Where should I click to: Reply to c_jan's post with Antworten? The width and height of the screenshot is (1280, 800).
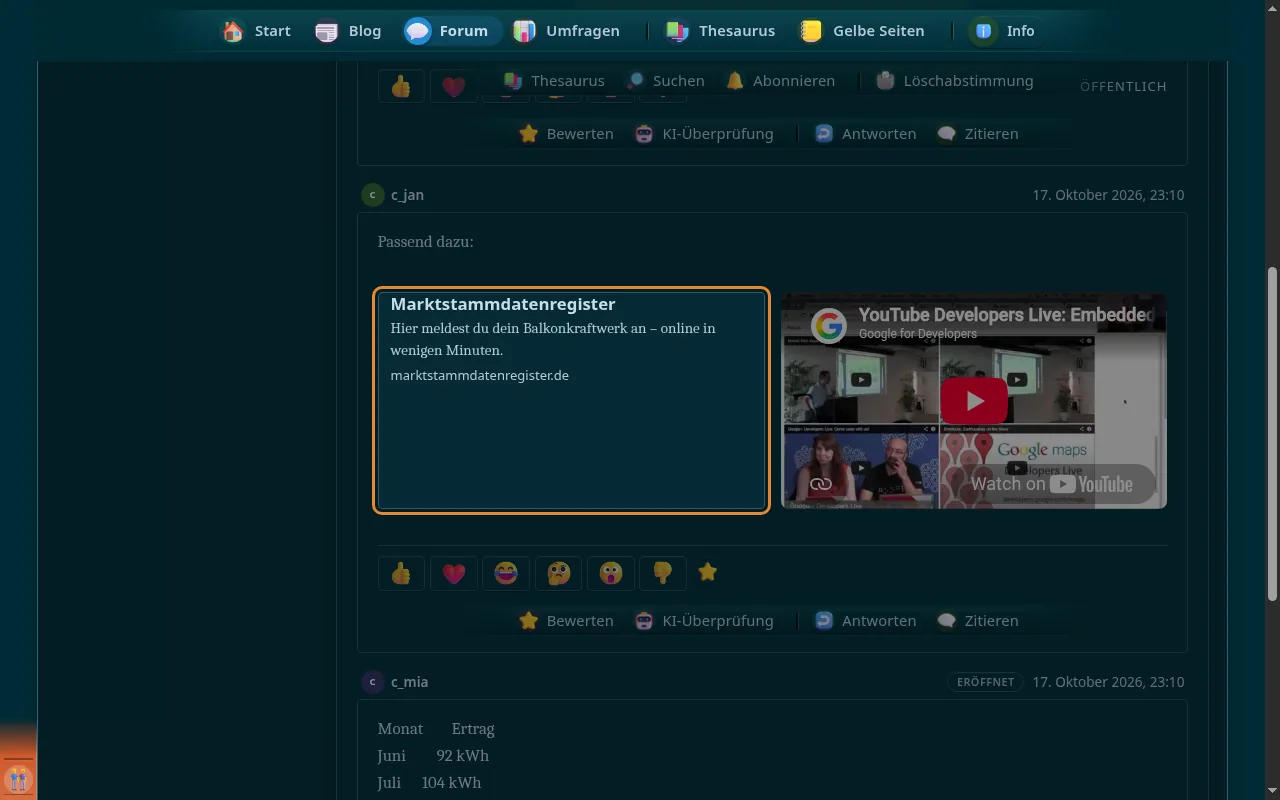click(x=865, y=621)
